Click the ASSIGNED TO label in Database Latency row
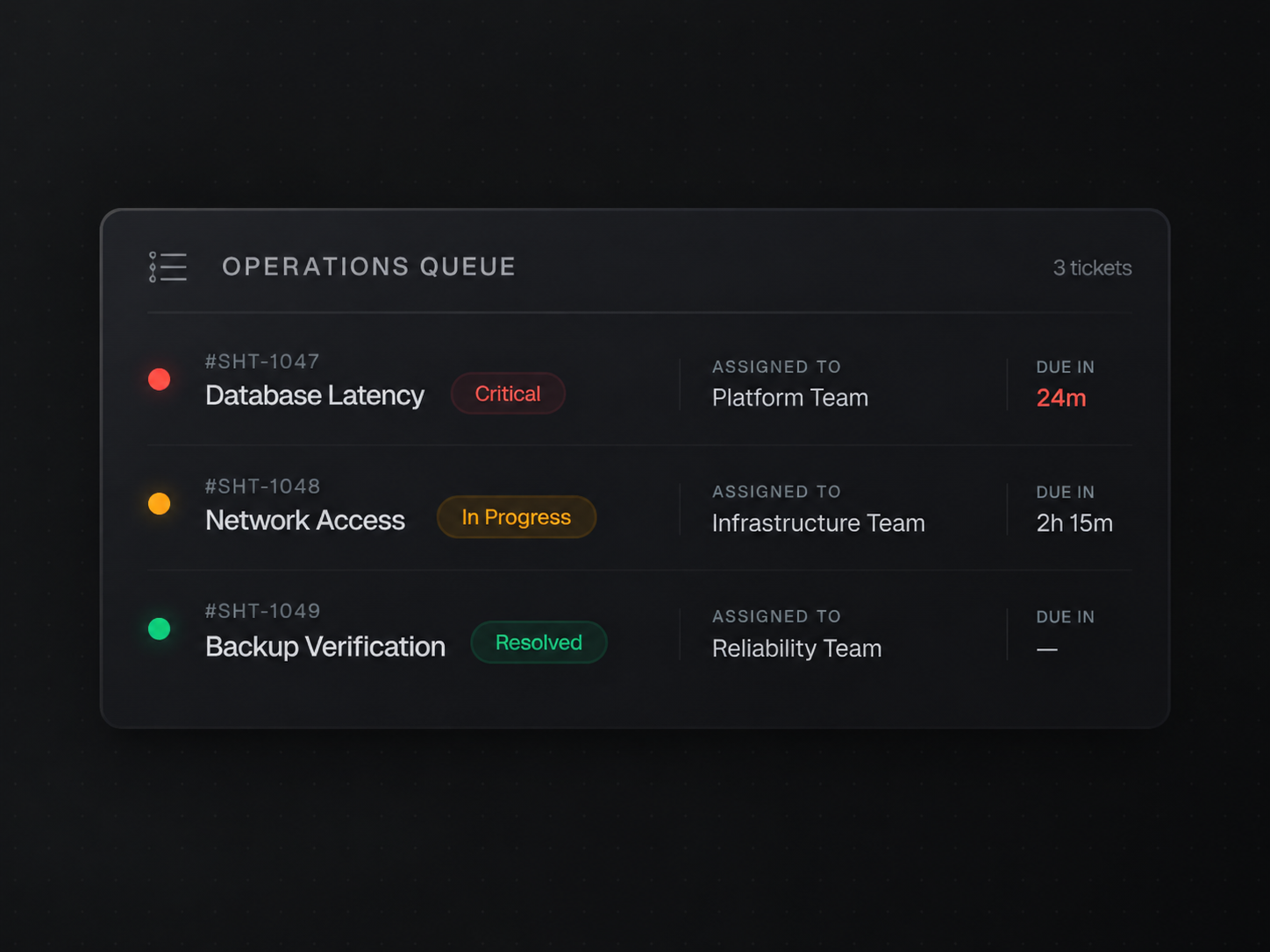The height and width of the screenshot is (952, 1270). 776,367
